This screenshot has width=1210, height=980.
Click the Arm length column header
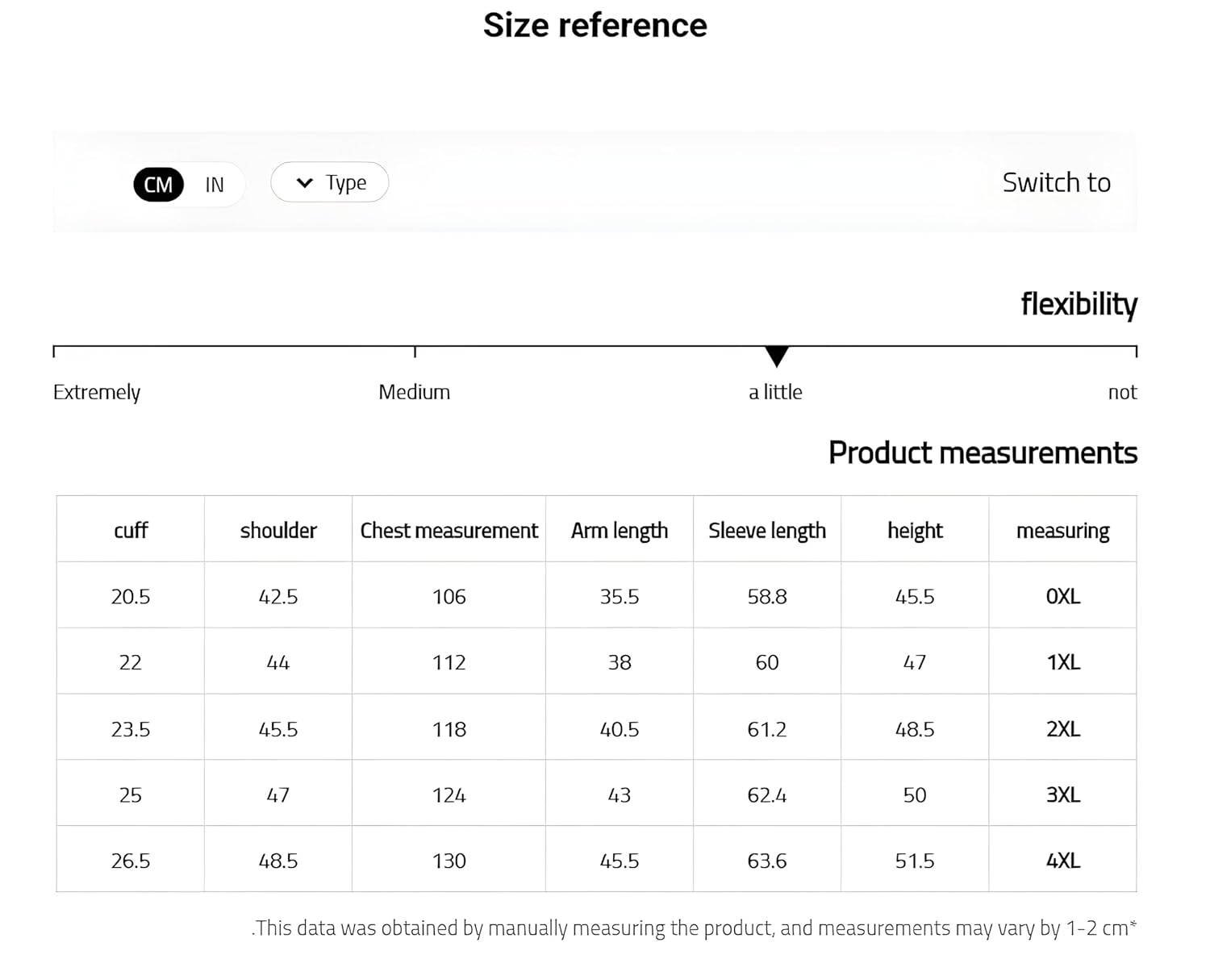(620, 531)
